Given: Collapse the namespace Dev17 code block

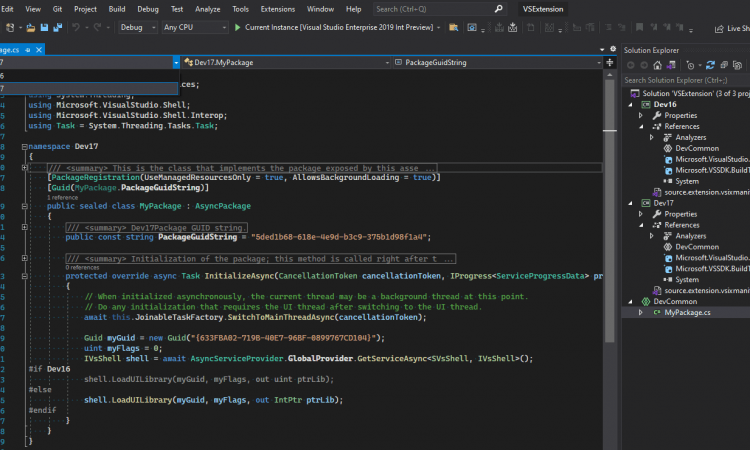Looking at the screenshot, I should (x=24, y=147).
